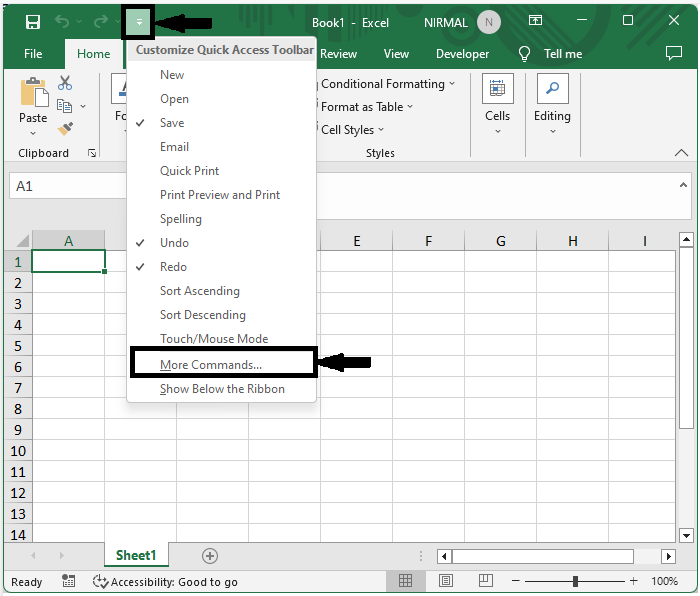Switch to the Developer tab

pos(462,54)
